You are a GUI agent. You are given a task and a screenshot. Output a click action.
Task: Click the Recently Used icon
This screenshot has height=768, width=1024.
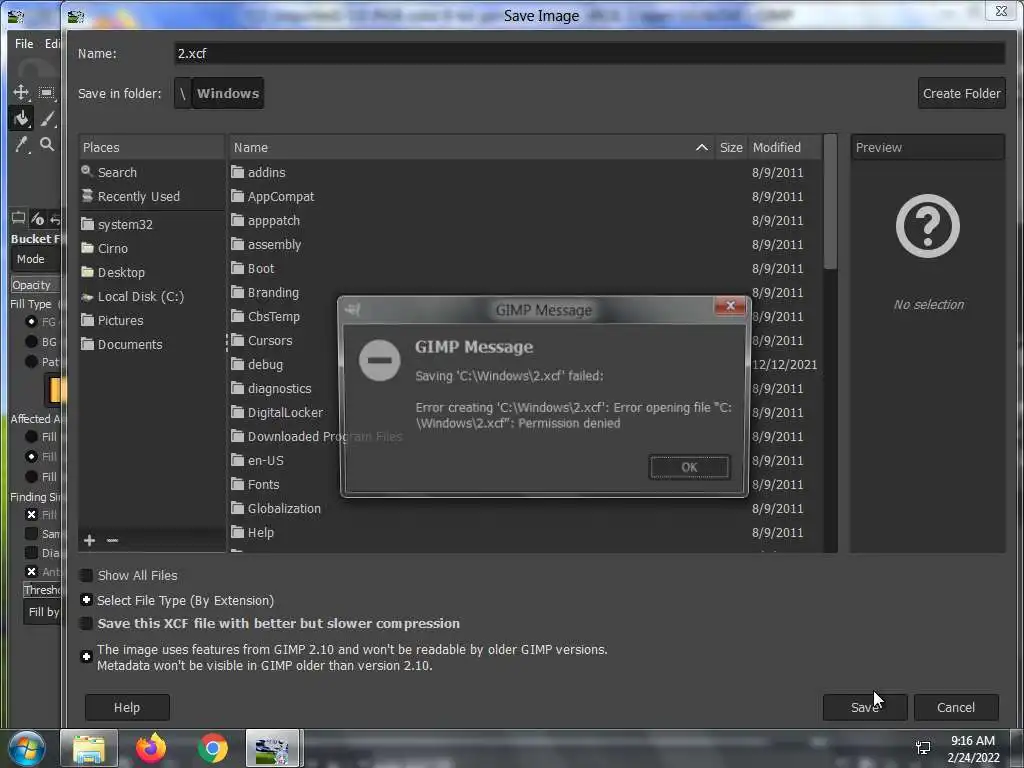(x=87, y=196)
